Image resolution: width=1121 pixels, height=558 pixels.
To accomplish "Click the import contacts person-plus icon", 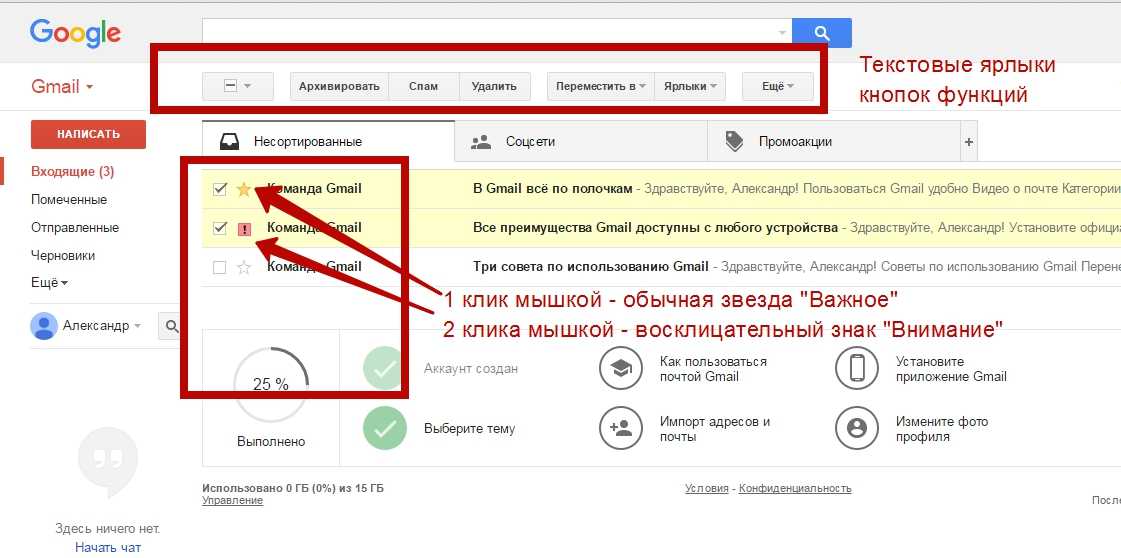I will tap(620, 429).
